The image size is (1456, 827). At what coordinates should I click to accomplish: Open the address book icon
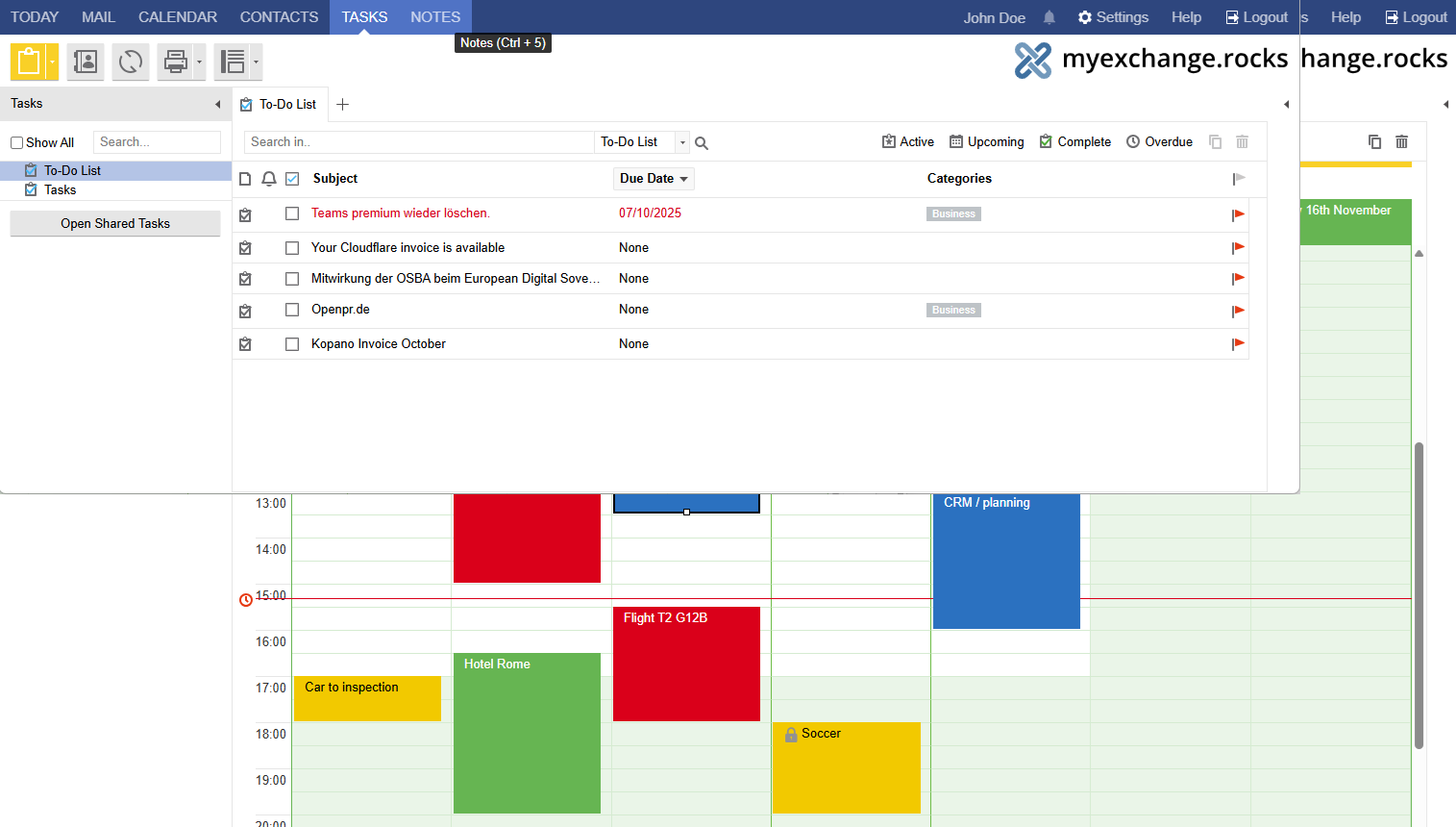(x=86, y=62)
